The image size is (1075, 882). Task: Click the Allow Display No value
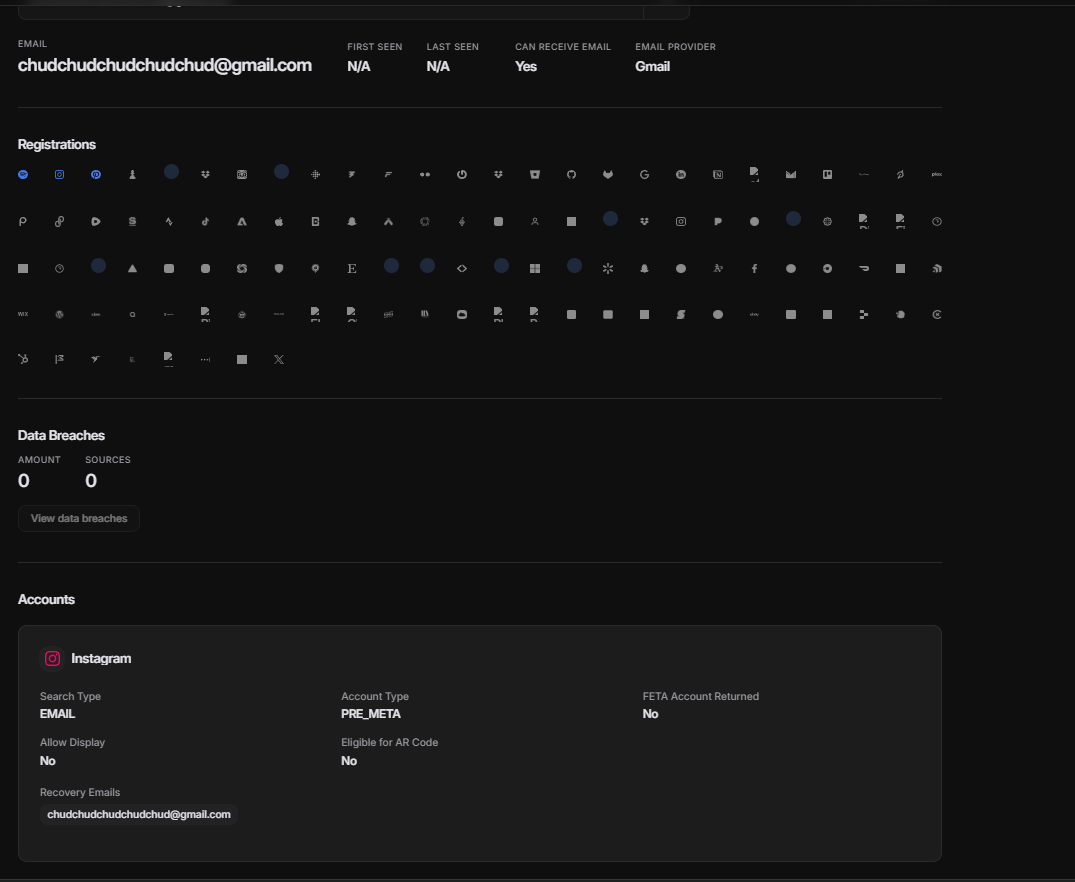47,761
